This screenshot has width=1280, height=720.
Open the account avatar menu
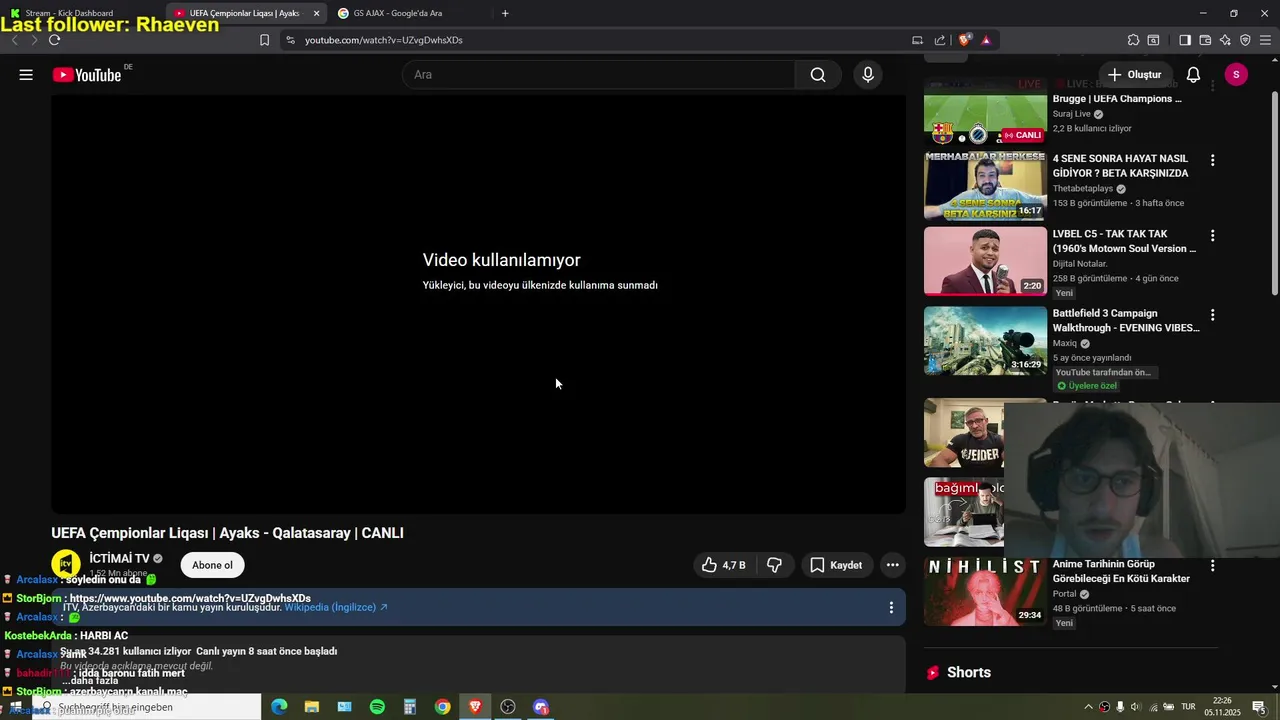coord(1236,75)
